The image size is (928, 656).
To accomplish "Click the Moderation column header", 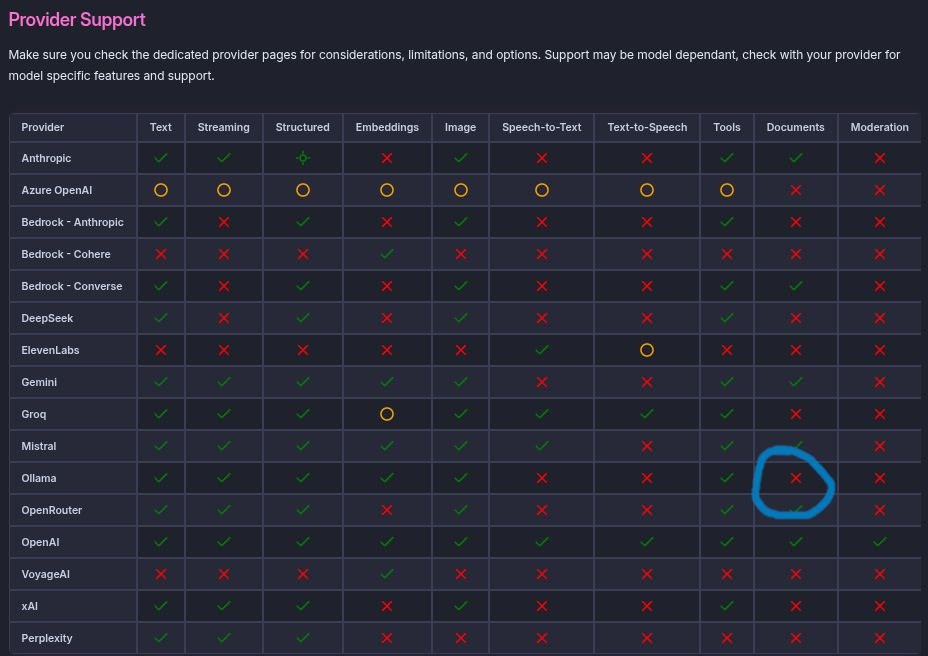I will tap(879, 127).
